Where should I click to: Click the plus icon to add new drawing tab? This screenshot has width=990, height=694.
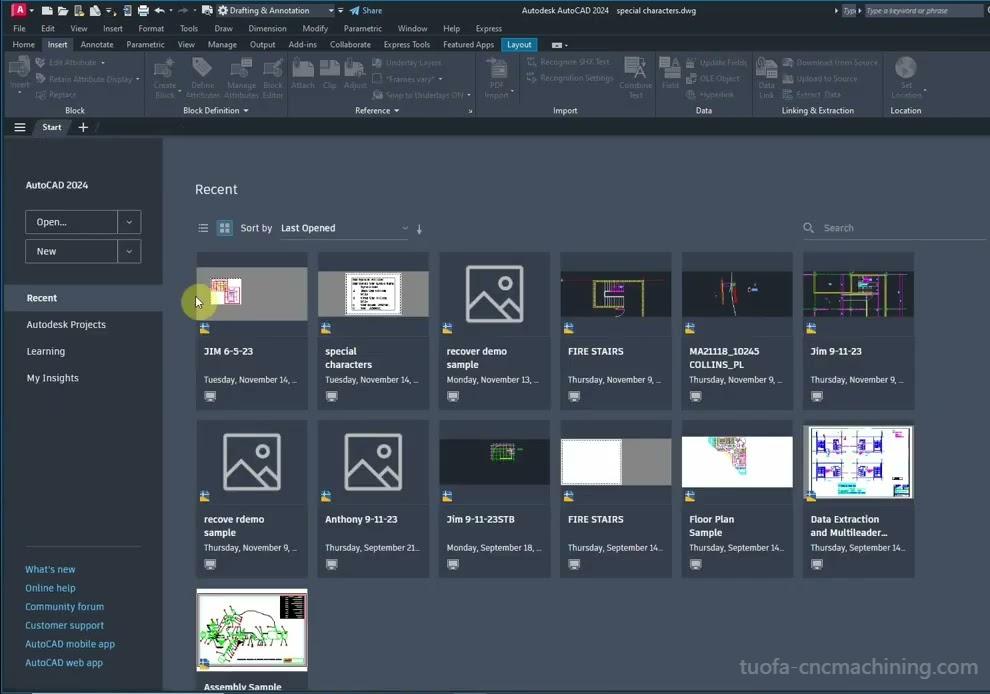(x=83, y=127)
